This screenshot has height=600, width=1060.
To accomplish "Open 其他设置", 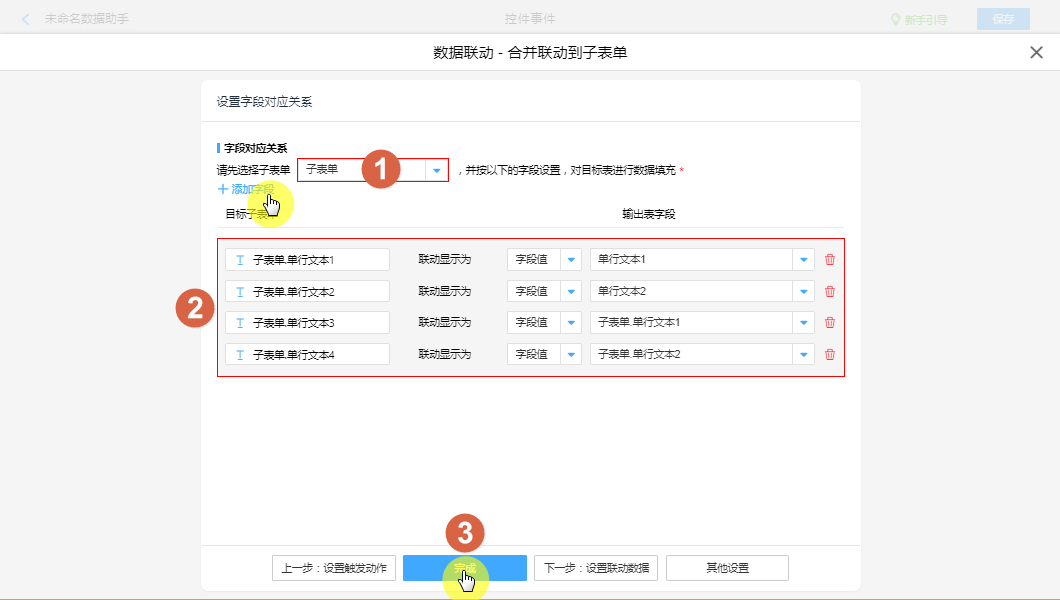I will [727, 568].
